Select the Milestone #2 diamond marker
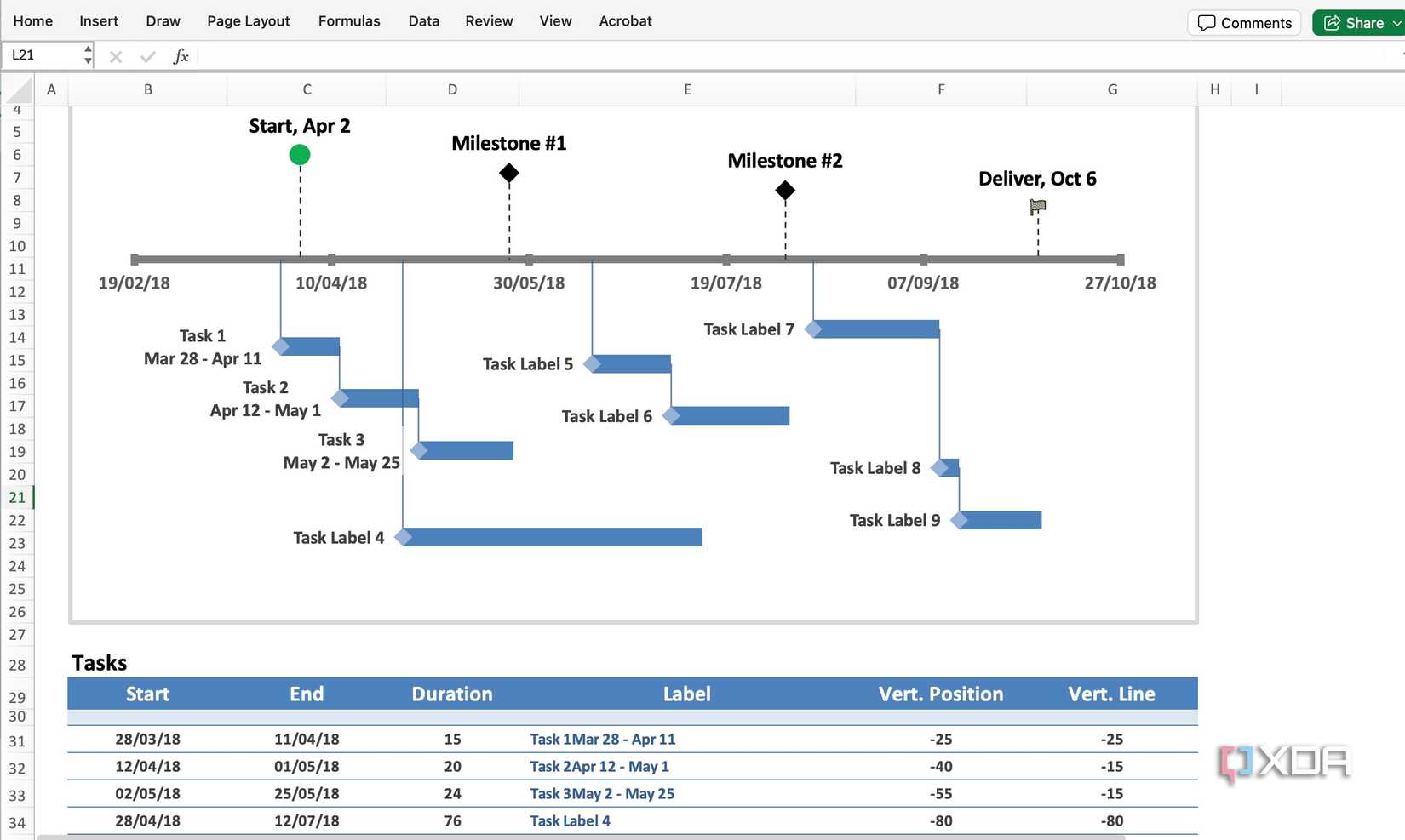The height and width of the screenshot is (840, 1405). [784, 191]
